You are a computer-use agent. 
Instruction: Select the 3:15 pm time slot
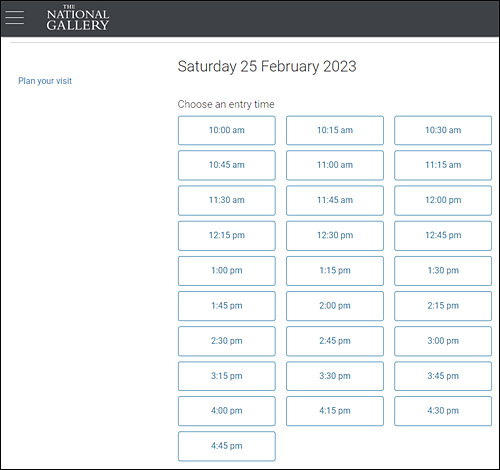[227, 376]
